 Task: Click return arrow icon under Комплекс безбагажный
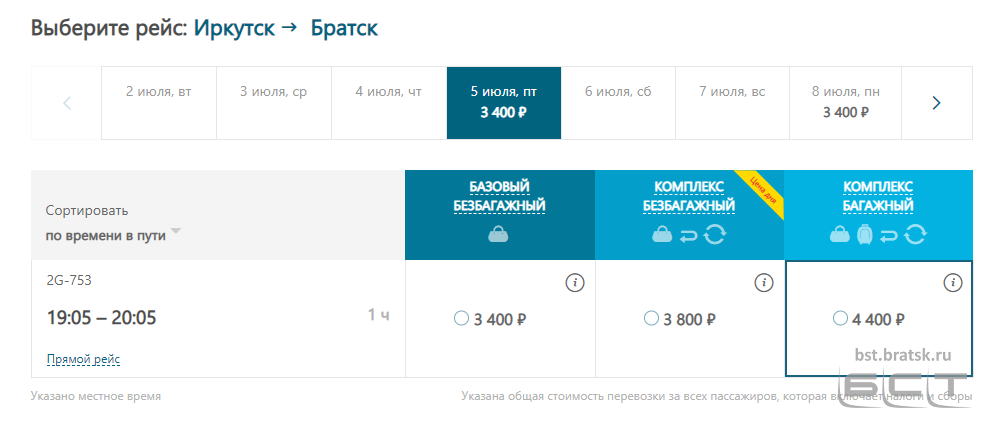(688, 236)
